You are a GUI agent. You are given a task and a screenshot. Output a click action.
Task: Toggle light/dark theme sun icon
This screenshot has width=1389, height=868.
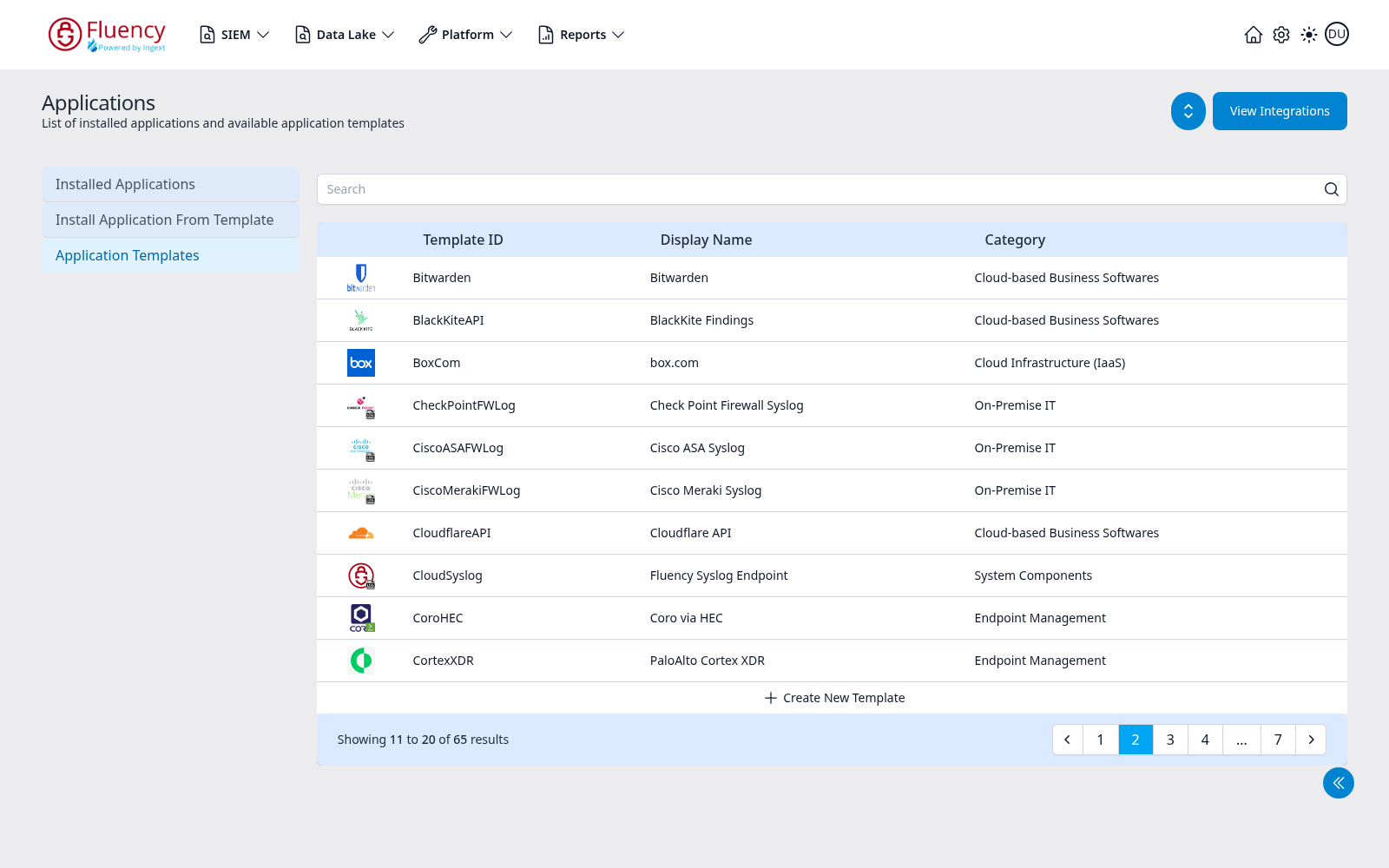(1309, 35)
